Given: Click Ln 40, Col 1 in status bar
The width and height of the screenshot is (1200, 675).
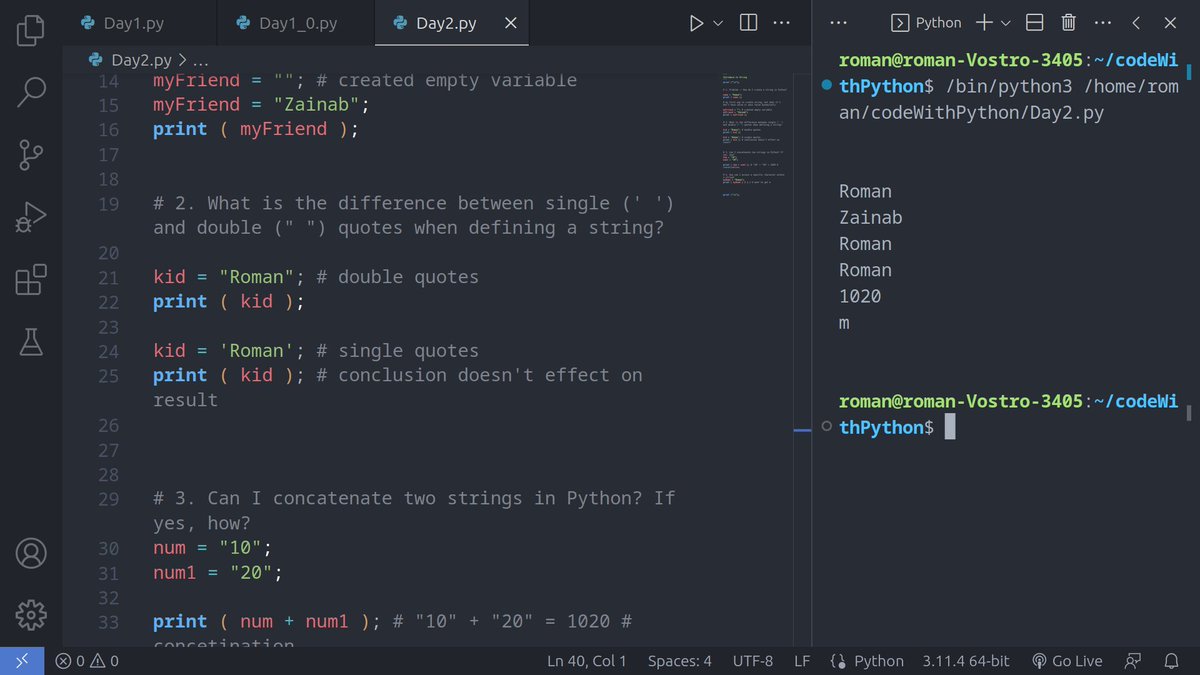Looking at the screenshot, I should pyautogui.click(x=587, y=661).
